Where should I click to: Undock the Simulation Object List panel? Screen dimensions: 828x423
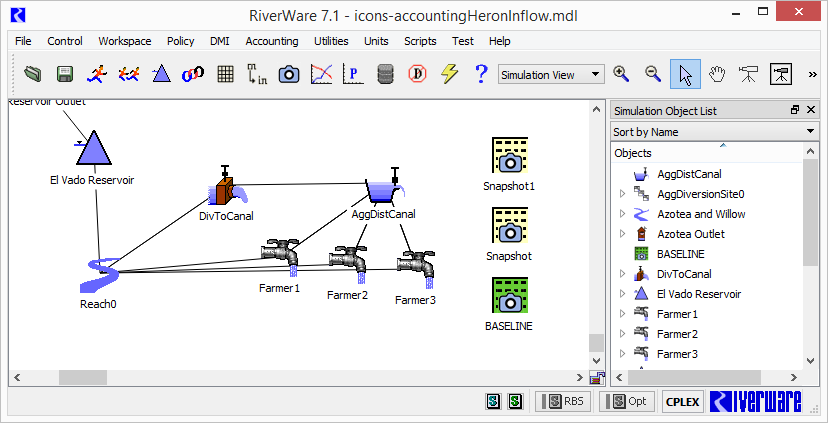point(795,110)
